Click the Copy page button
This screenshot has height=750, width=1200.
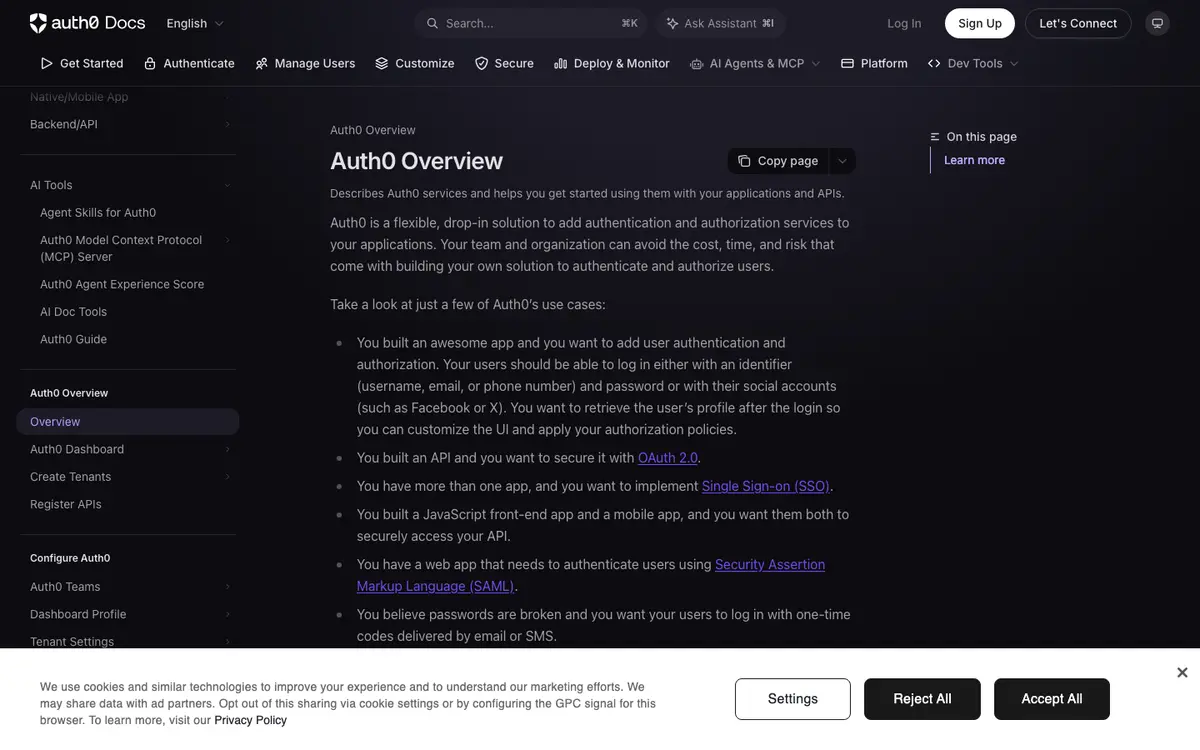(x=778, y=161)
